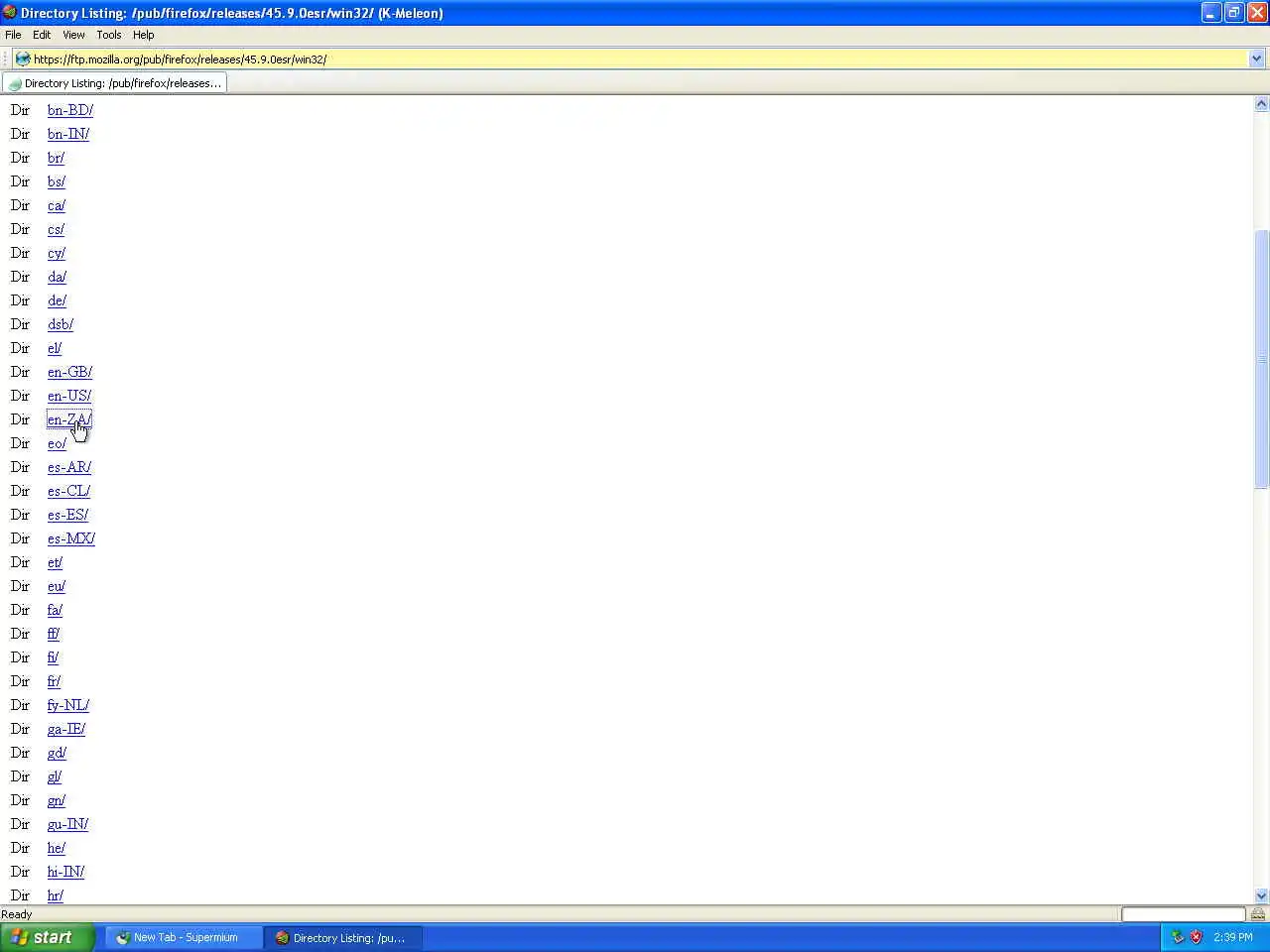
Task: Open the fi/ directory link
Action: click(x=53, y=657)
